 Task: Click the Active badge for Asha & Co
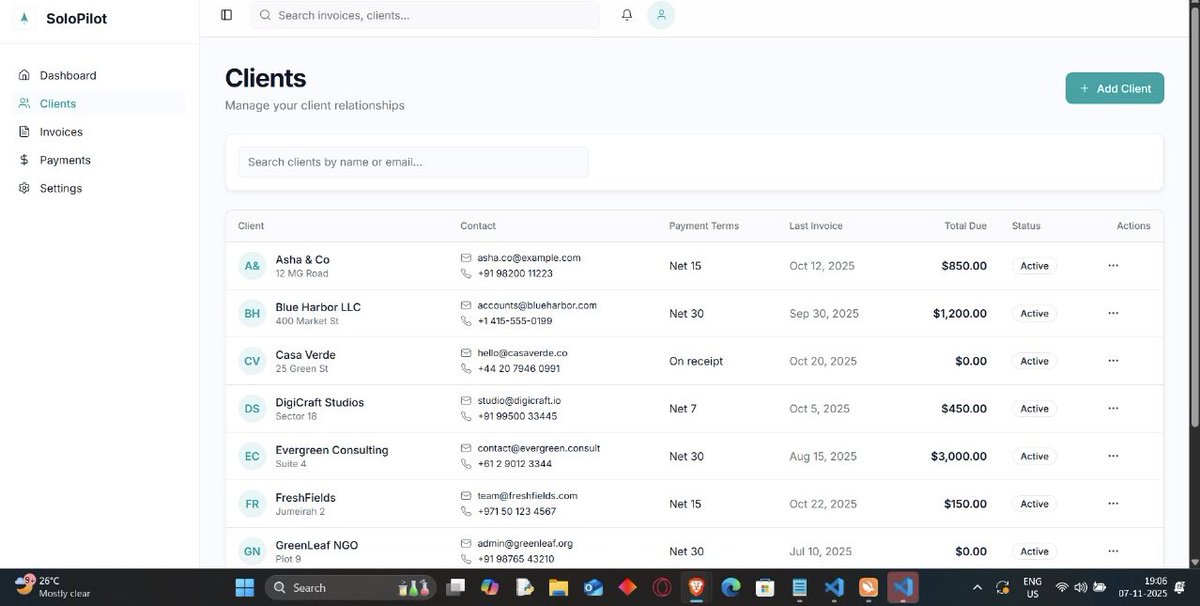pos(1034,266)
